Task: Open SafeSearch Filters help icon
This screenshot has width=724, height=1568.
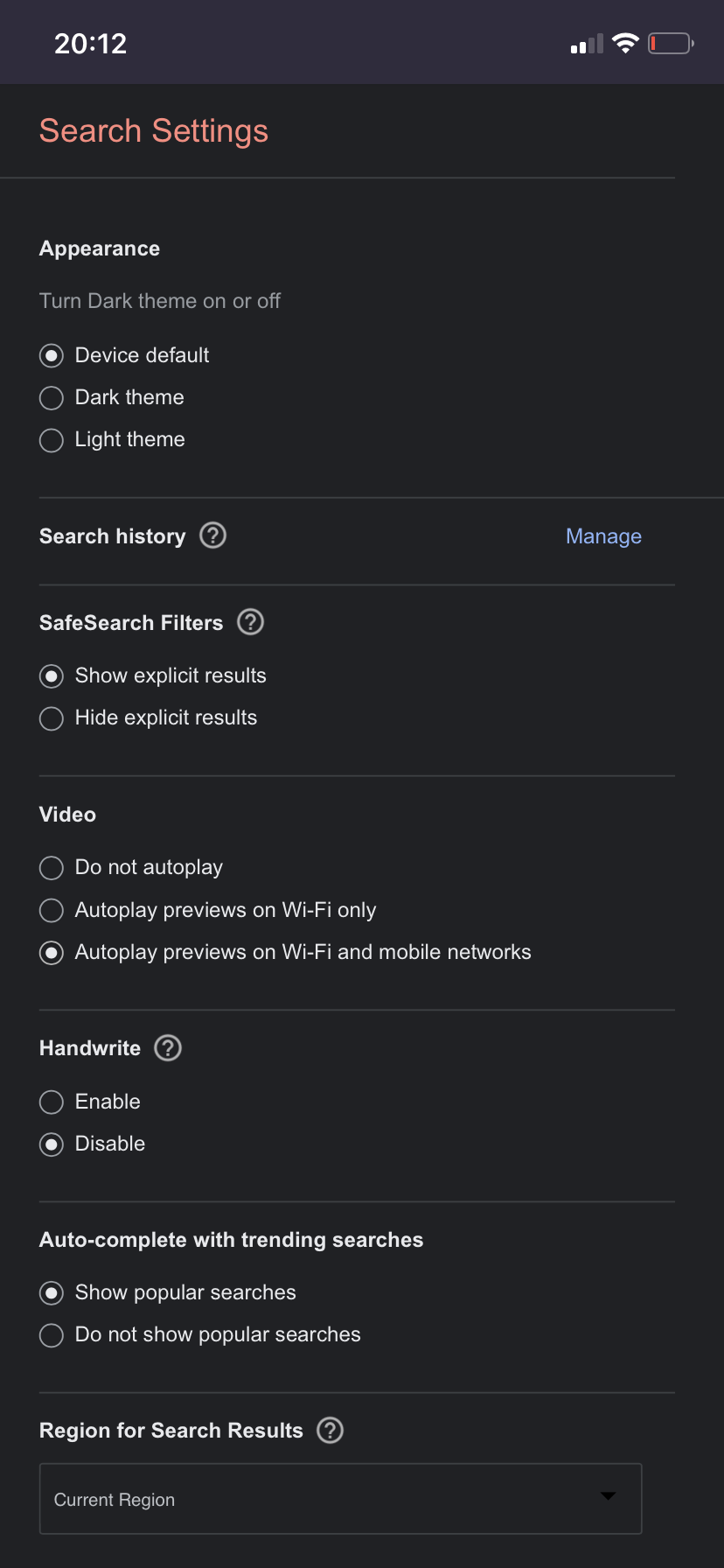Action: [x=250, y=621]
